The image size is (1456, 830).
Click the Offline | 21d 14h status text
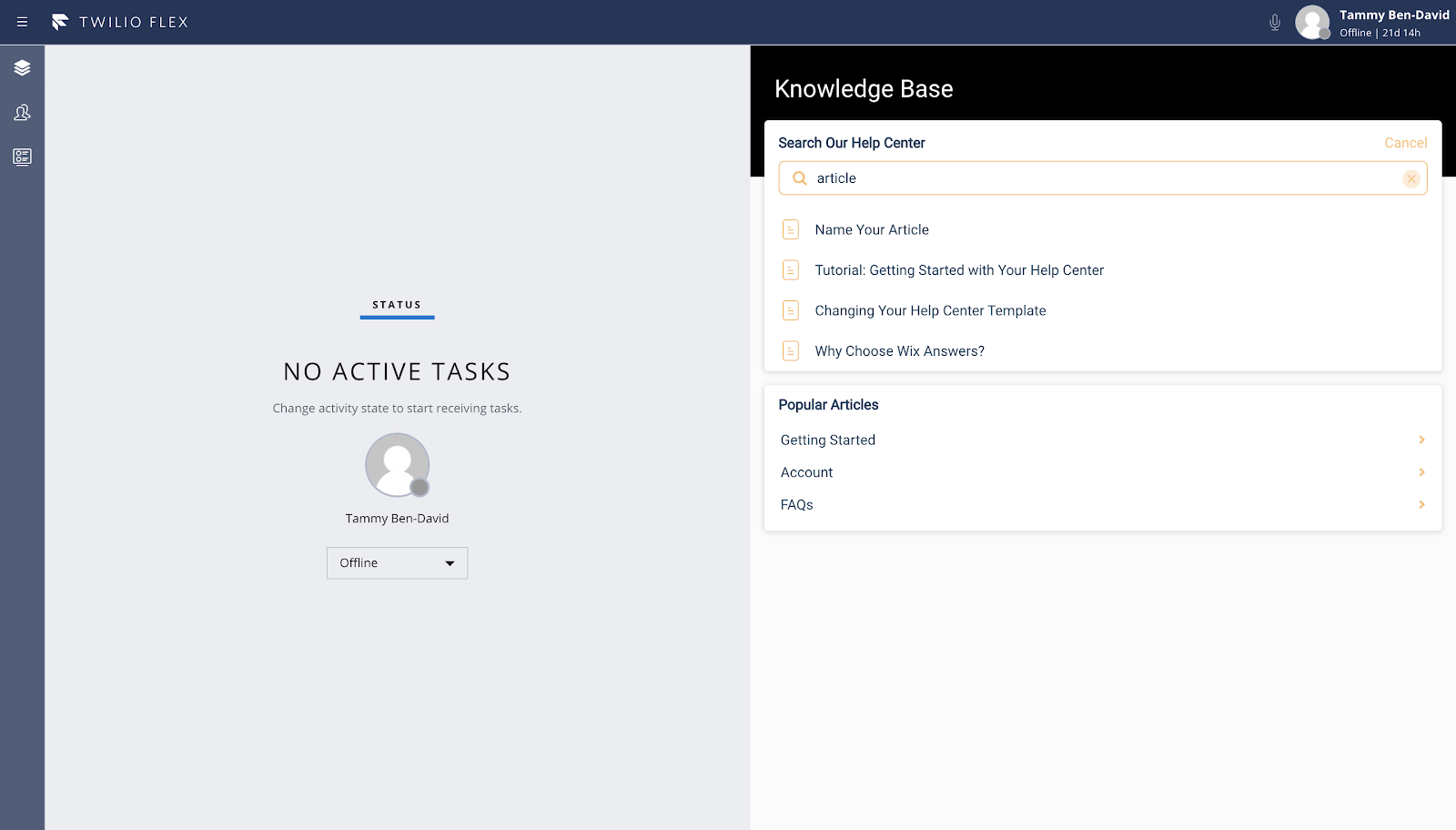[x=1380, y=33]
